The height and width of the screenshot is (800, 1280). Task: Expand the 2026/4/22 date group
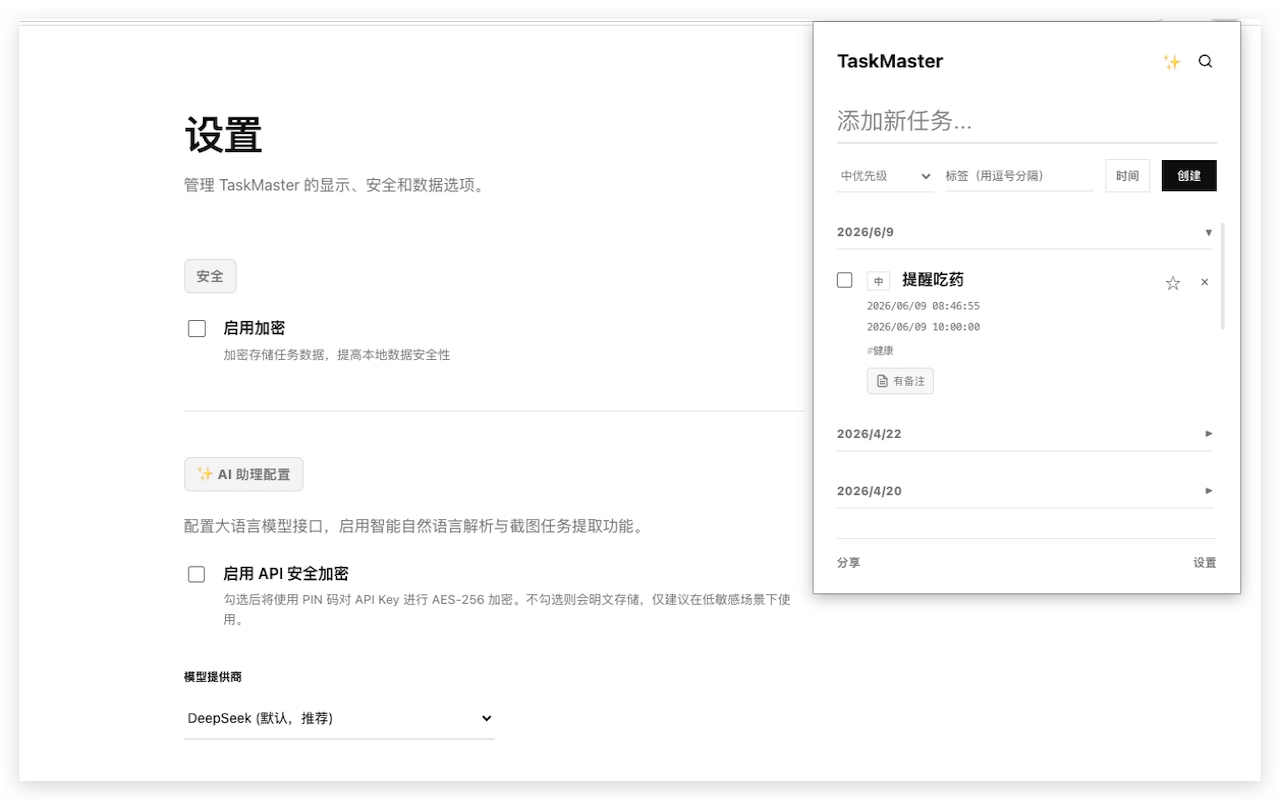point(1025,434)
